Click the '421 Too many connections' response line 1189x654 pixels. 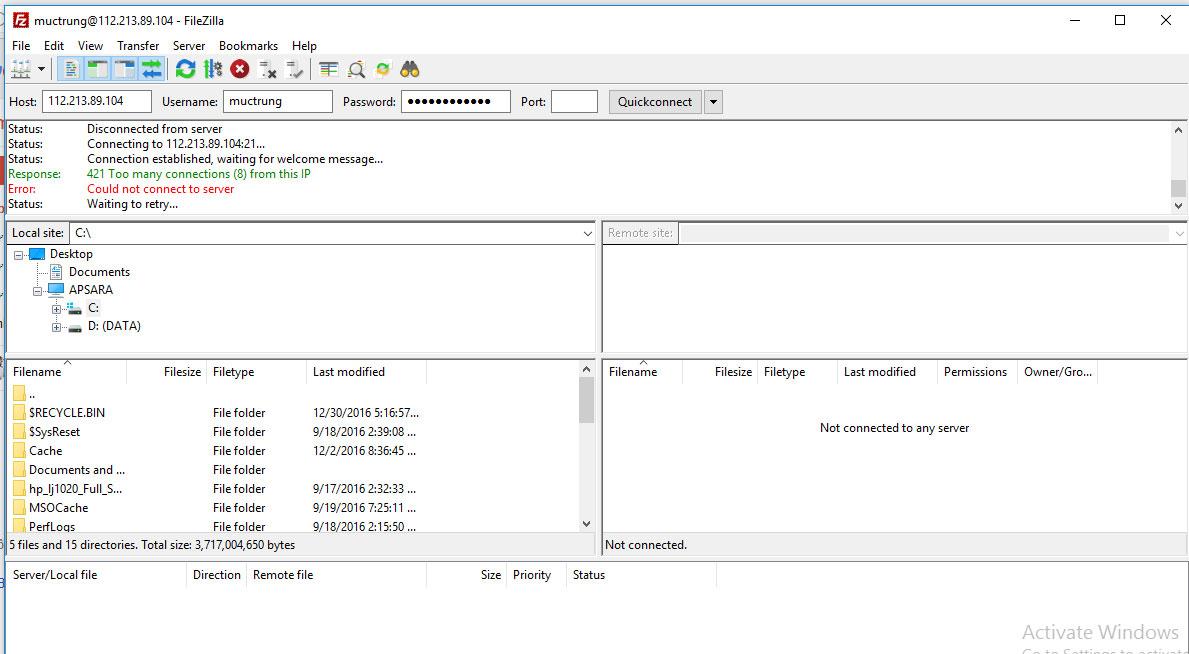click(199, 174)
